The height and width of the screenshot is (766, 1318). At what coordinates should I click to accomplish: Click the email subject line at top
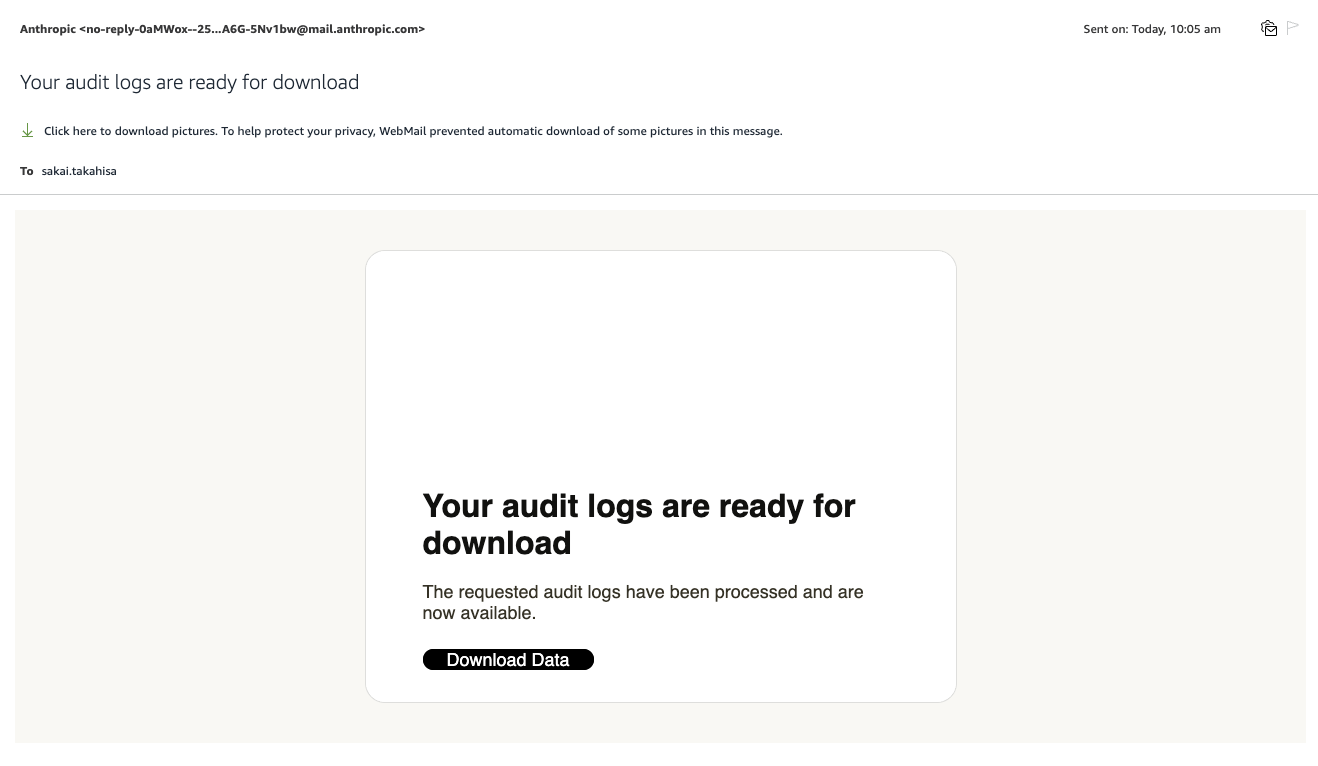point(189,82)
